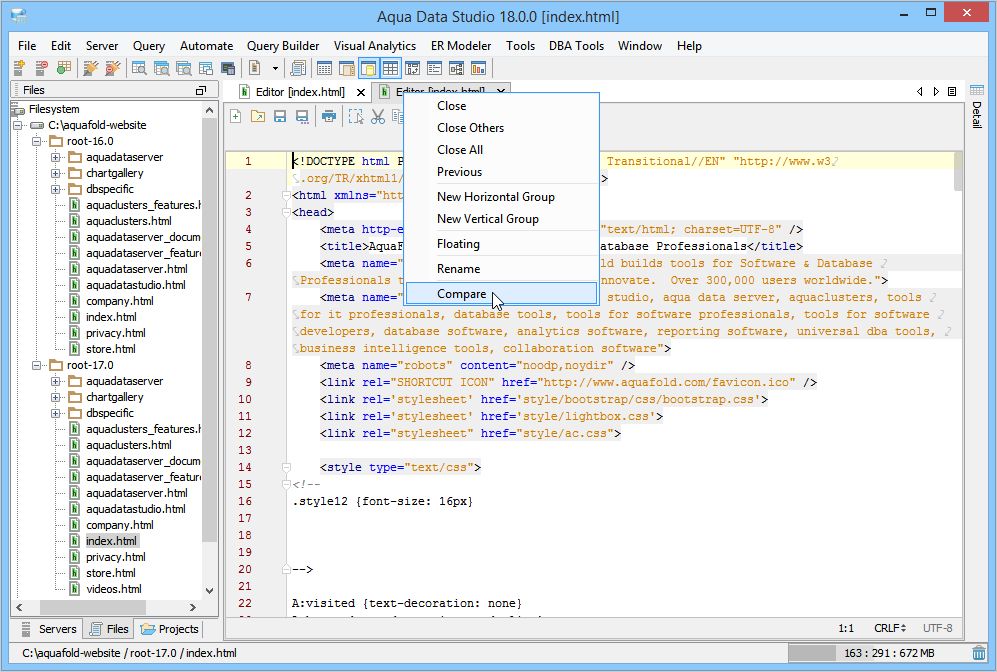Switch to the Files panel tab
The height and width of the screenshot is (672, 997).
tap(109, 629)
